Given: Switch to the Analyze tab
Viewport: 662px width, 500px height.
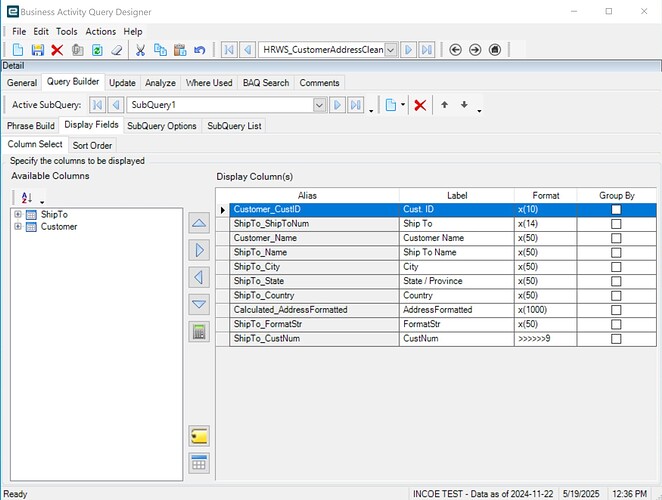Looking at the screenshot, I should (x=160, y=83).
